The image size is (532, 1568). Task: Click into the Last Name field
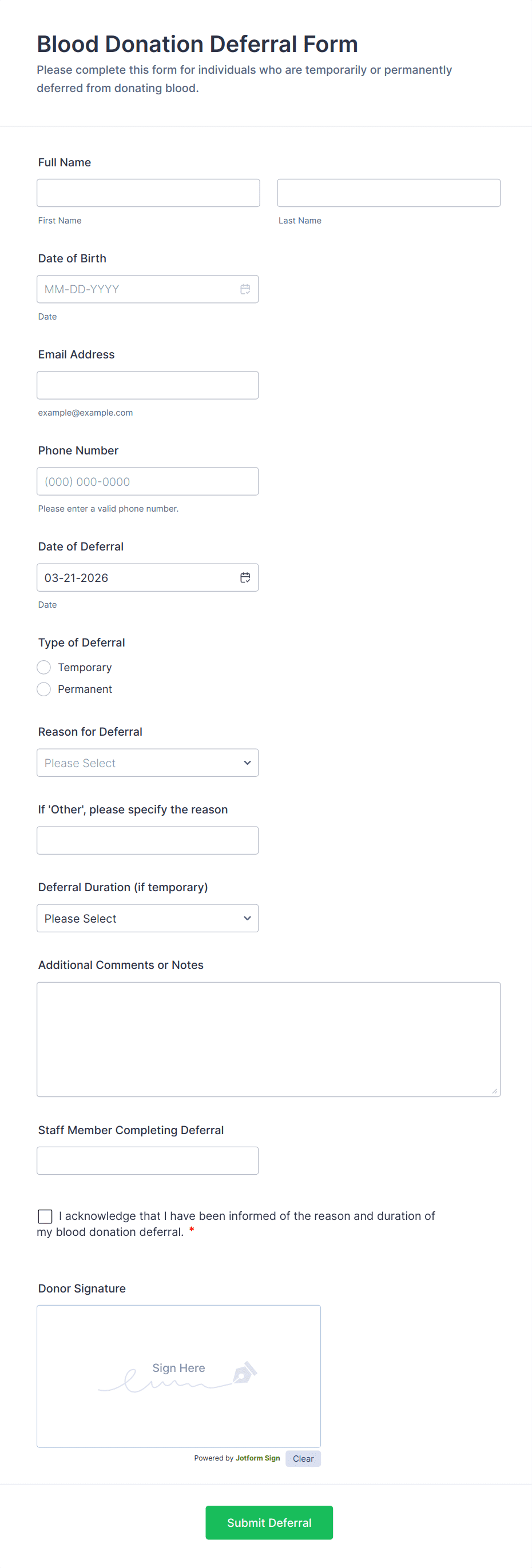tap(388, 193)
